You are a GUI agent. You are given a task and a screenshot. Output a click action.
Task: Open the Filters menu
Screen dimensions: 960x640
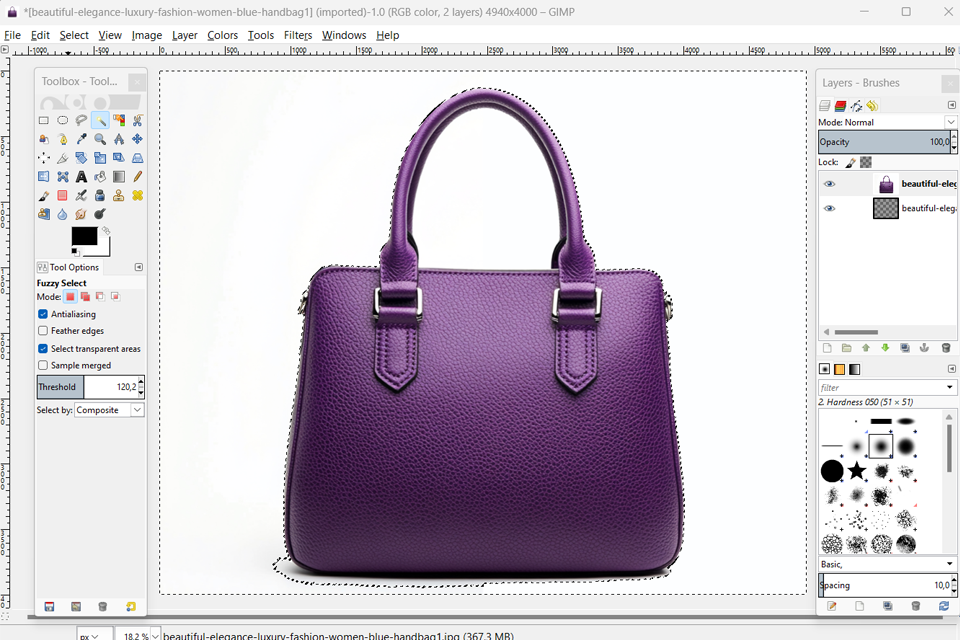[x=298, y=35]
